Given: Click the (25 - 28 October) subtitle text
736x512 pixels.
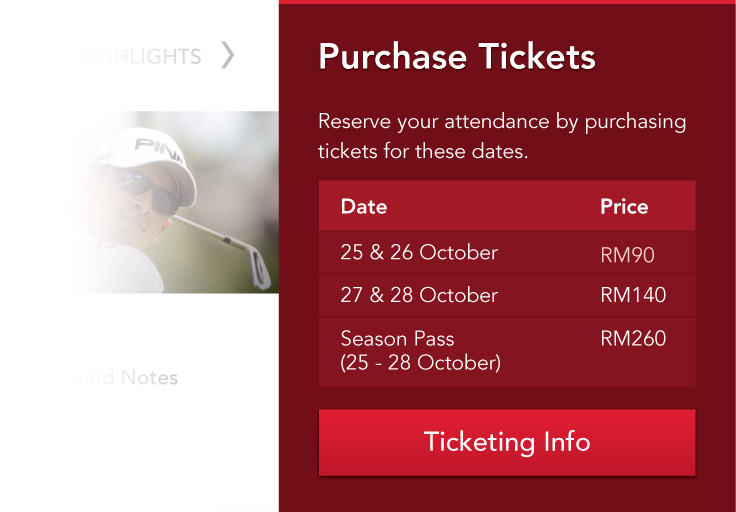Looking at the screenshot, I should pos(421,363).
